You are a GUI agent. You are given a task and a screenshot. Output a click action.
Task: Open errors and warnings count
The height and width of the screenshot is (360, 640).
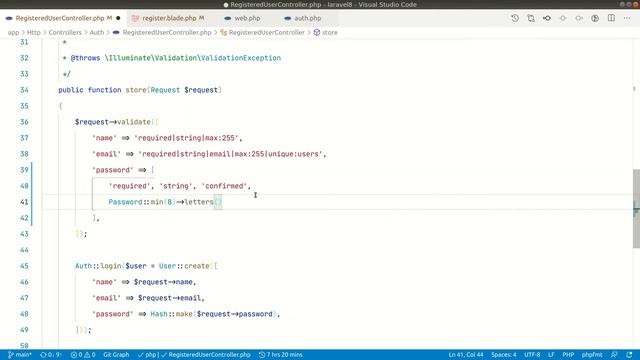pos(83,355)
